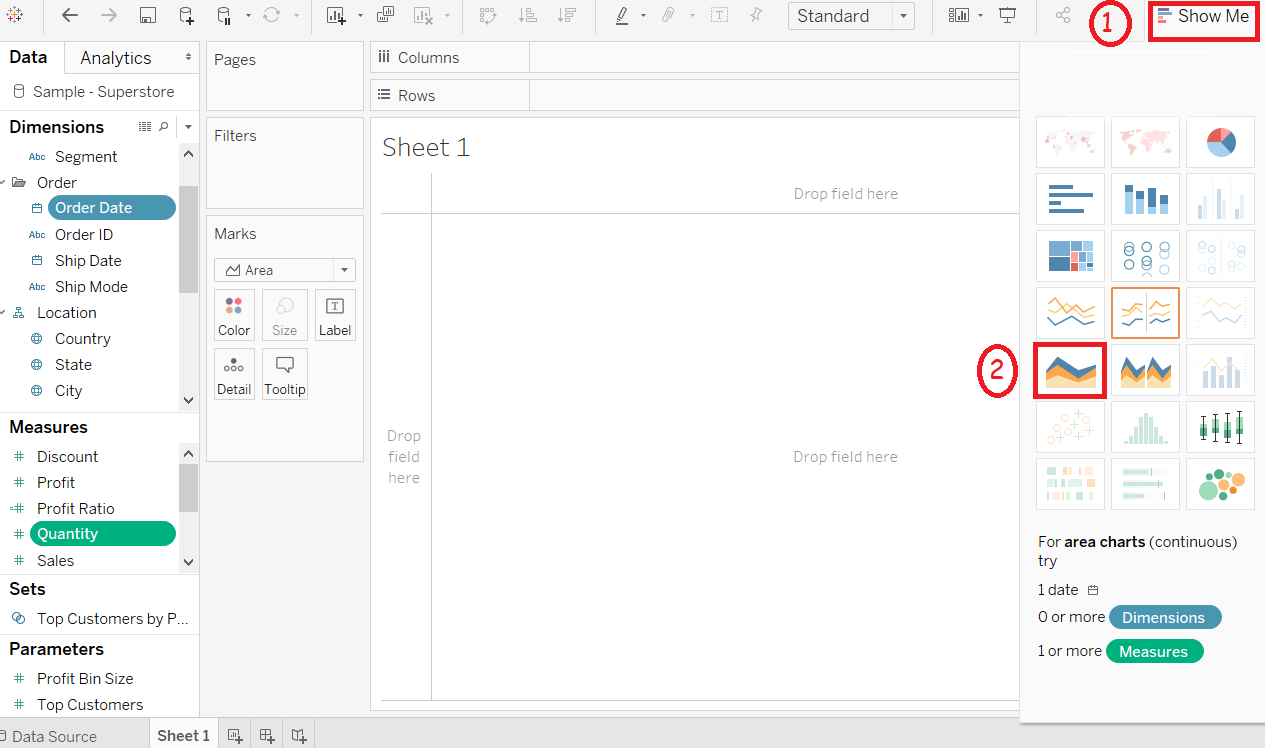
Task: Click the sort descending toolbar icon
Action: coord(567,16)
